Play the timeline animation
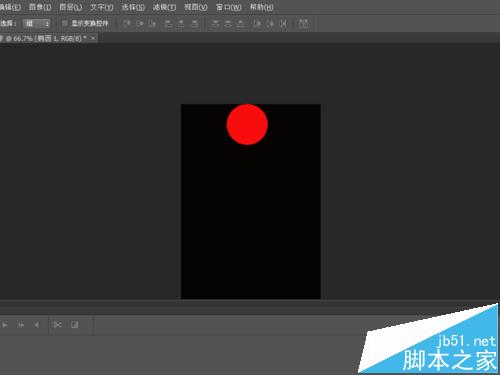Screen dimensions: 500x375 pyautogui.click(x=5, y=325)
